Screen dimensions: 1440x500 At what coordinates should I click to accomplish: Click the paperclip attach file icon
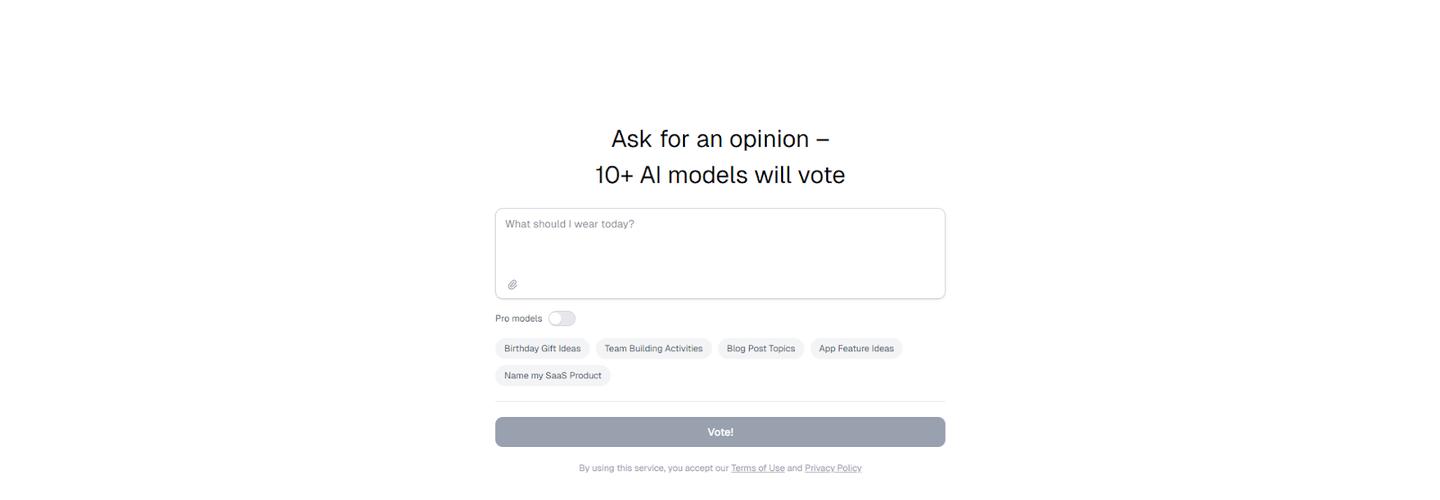(512, 285)
